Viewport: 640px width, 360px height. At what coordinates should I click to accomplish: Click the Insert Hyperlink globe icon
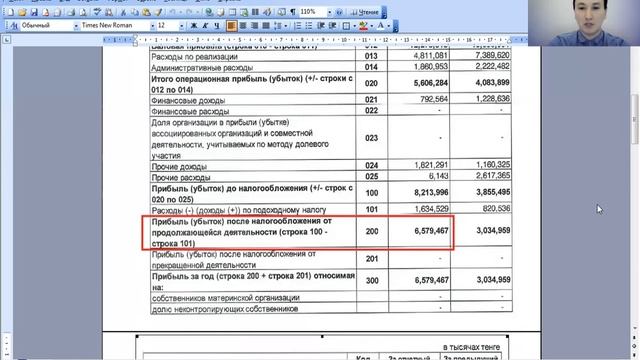coord(209,12)
